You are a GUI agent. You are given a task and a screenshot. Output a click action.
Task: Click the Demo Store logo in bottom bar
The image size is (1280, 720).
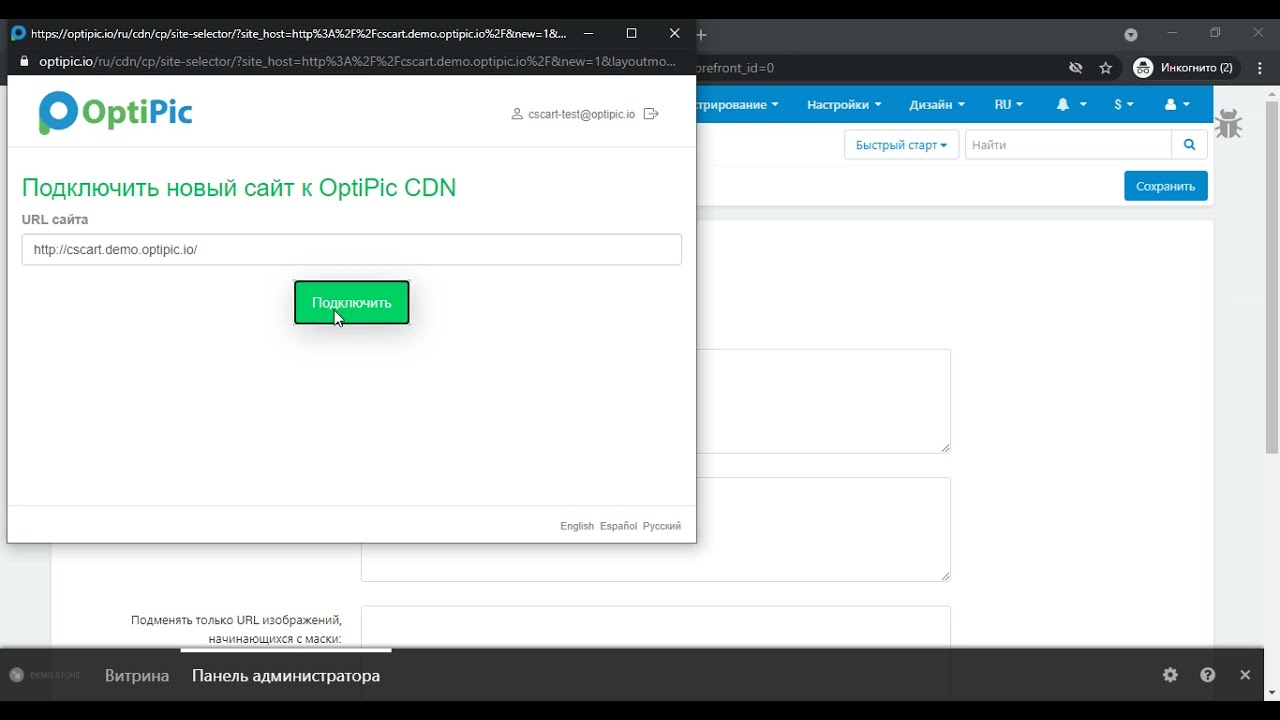pyautogui.click(x=44, y=675)
